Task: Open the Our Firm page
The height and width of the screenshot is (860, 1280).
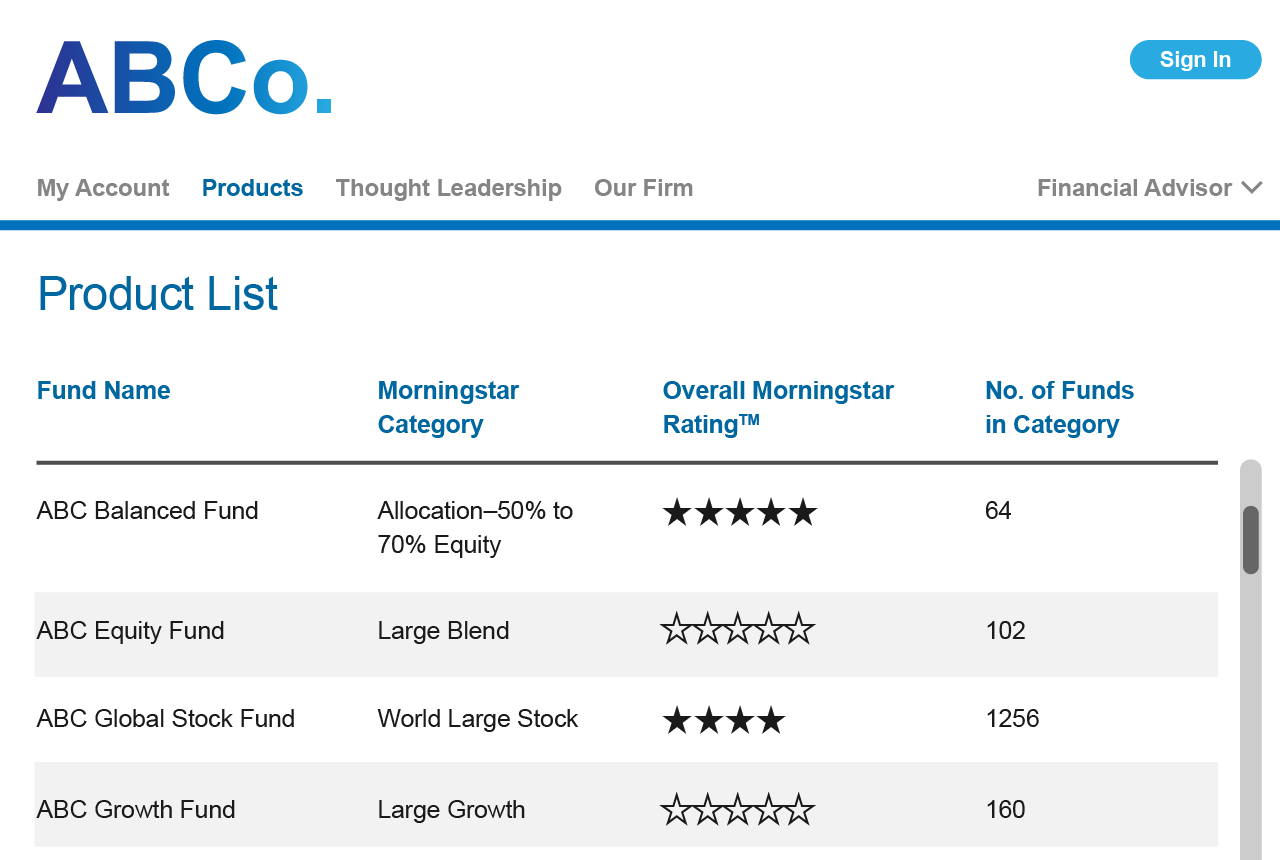Action: point(643,188)
